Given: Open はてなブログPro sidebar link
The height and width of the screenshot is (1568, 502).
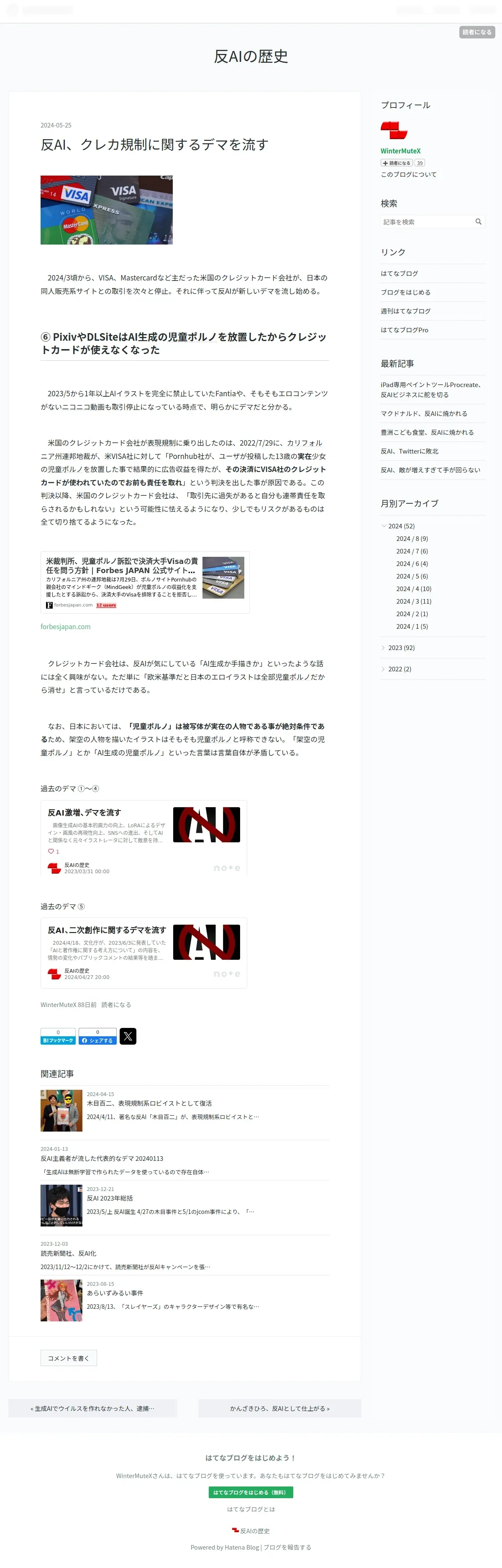Looking at the screenshot, I should pyautogui.click(x=405, y=330).
